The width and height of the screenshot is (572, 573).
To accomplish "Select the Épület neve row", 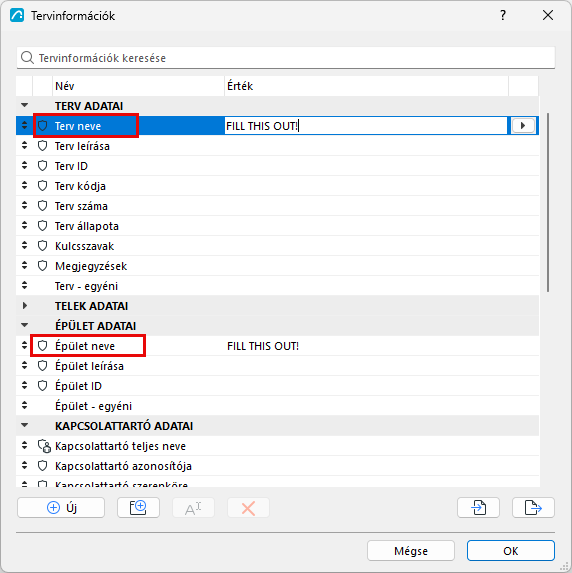I will click(277, 346).
